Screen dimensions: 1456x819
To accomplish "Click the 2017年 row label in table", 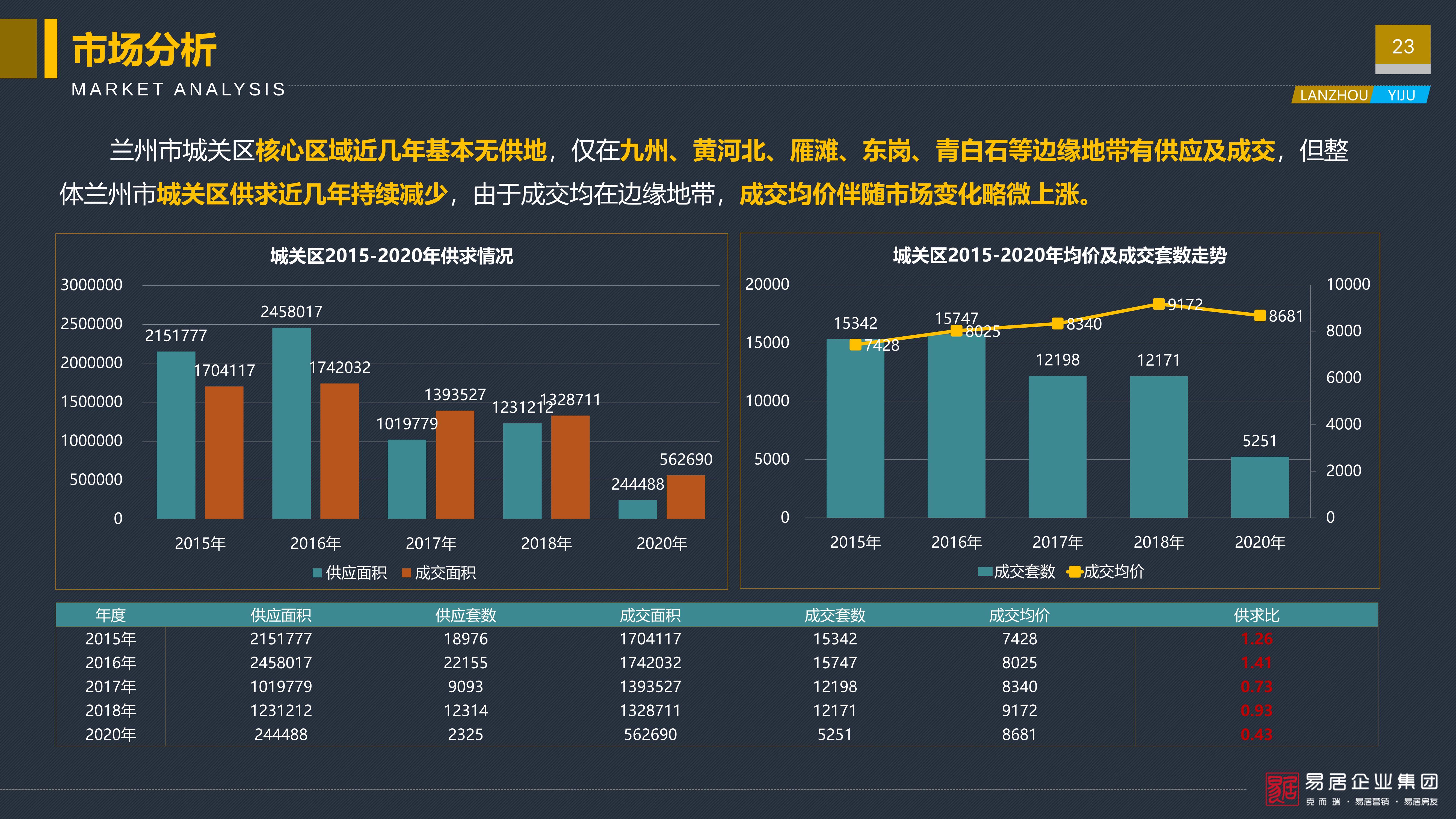I will 111,687.
